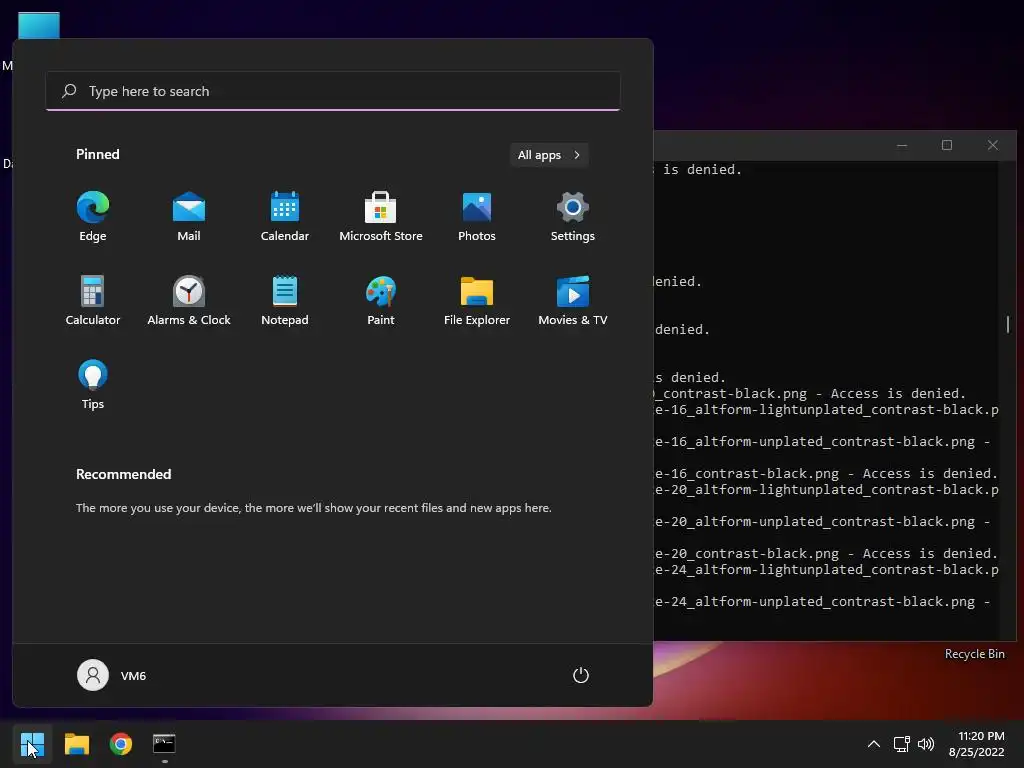Open network status in system tray
Viewport: 1024px width, 768px height.
pyautogui.click(x=902, y=744)
